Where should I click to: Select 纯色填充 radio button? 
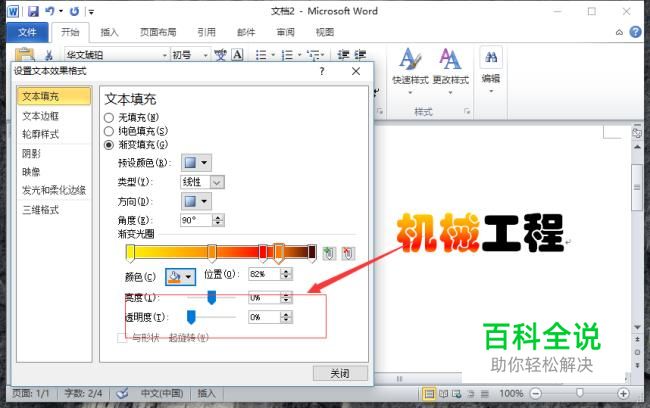coord(109,131)
